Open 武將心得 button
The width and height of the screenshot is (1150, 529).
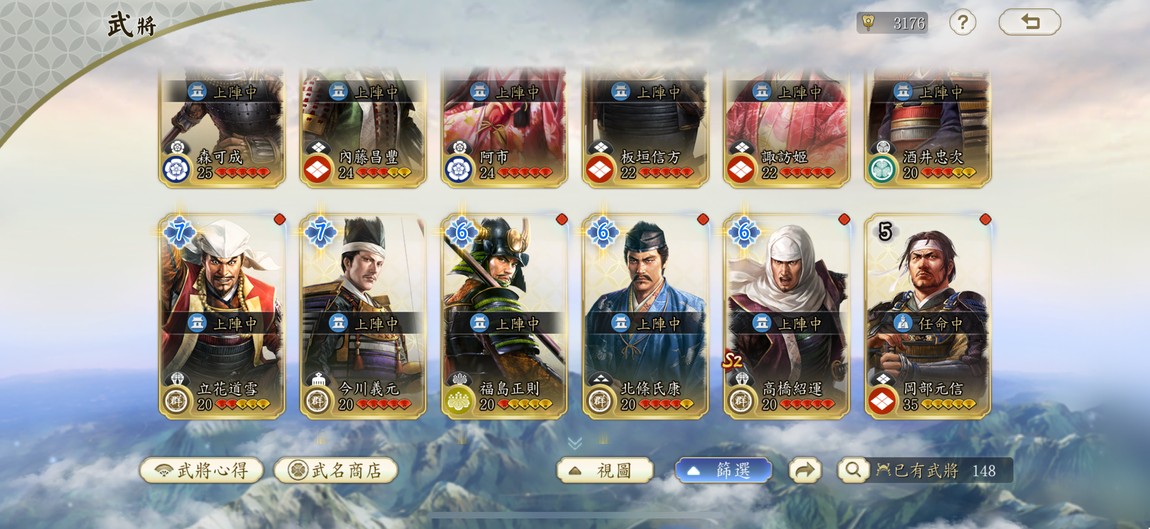[x=202, y=470]
